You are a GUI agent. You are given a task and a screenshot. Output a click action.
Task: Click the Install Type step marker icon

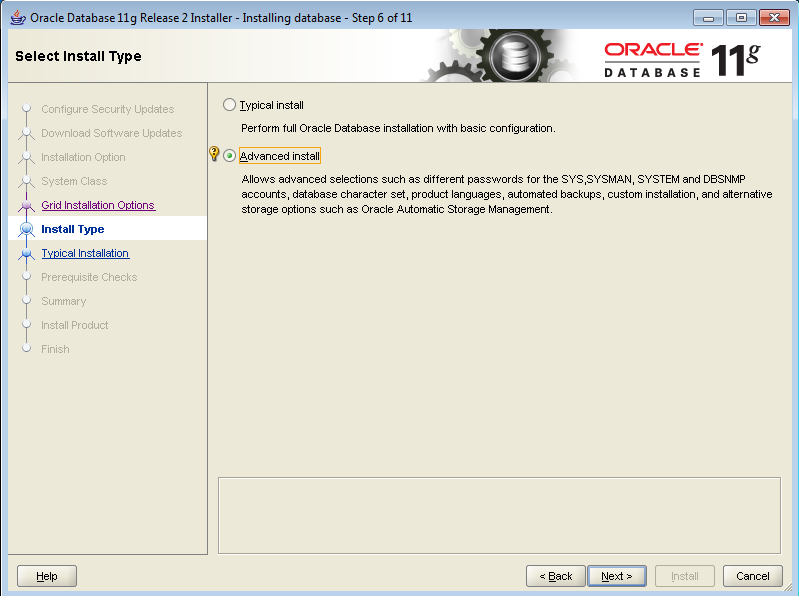(x=26, y=229)
